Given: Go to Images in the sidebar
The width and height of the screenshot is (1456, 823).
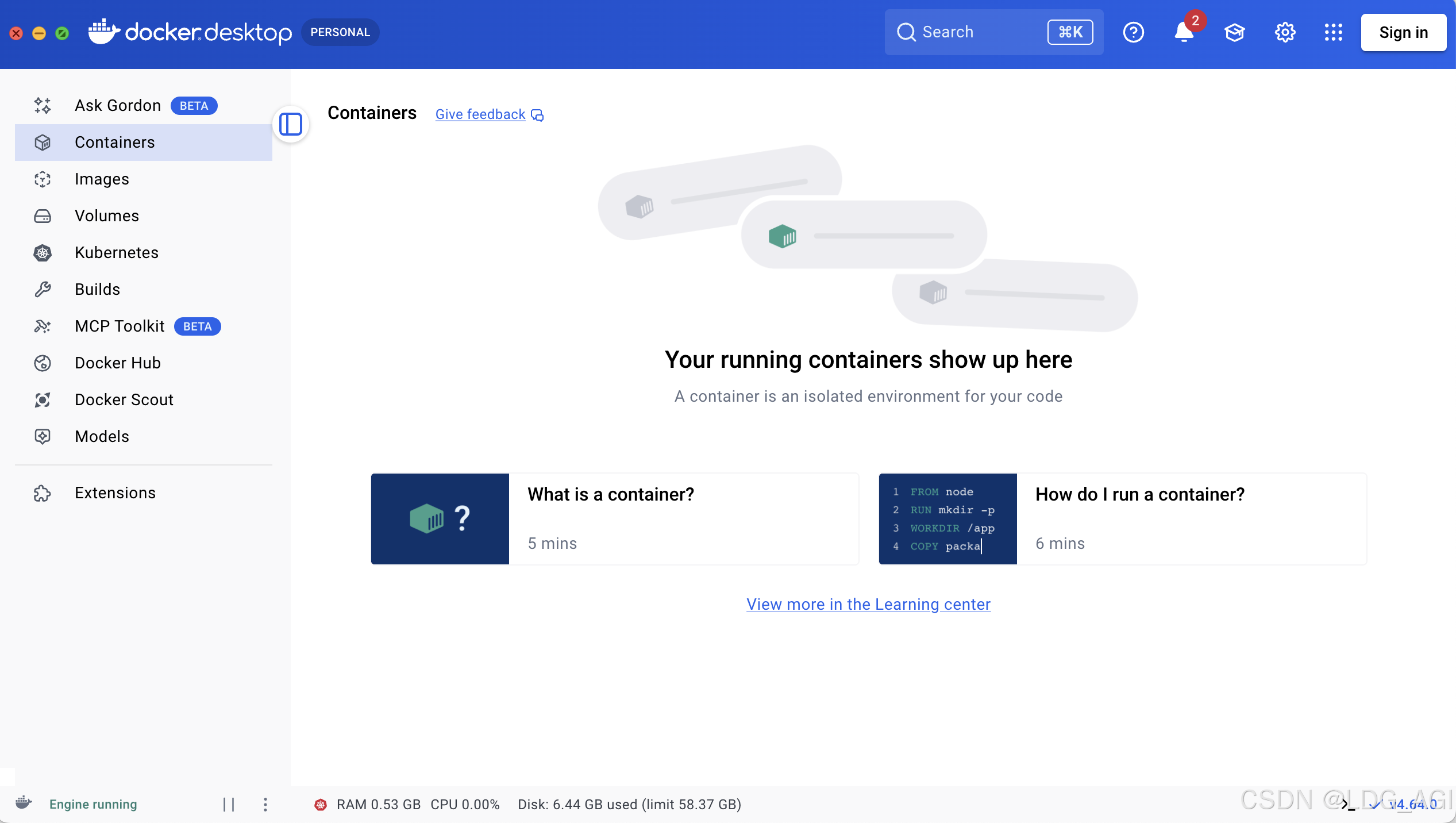Looking at the screenshot, I should tap(102, 179).
